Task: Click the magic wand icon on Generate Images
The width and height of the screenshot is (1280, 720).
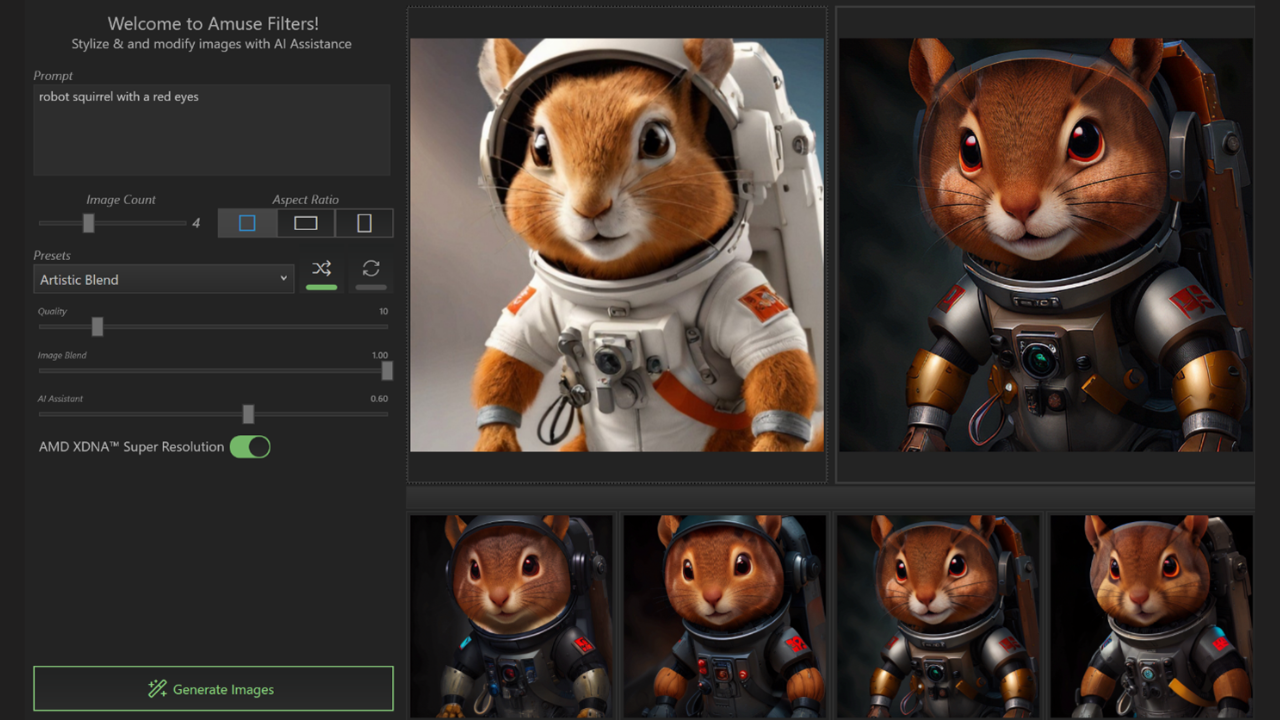Action: [x=157, y=689]
